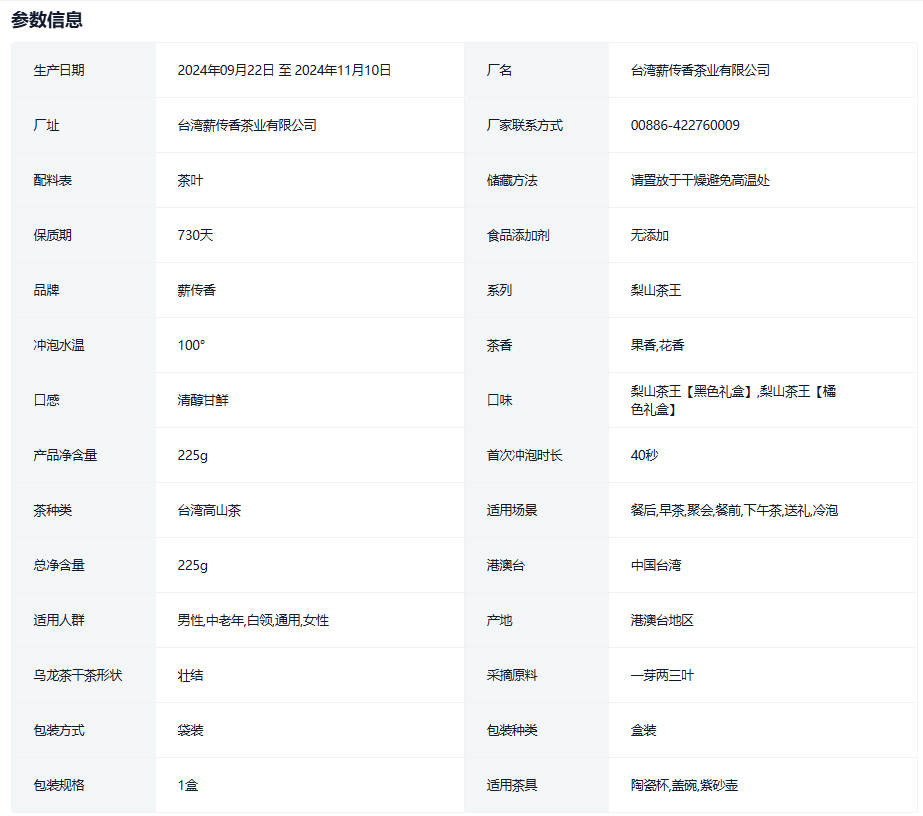Click the 口味 gift box options text
Viewport: 923px width, 816px height.
pyautogui.click(x=732, y=400)
